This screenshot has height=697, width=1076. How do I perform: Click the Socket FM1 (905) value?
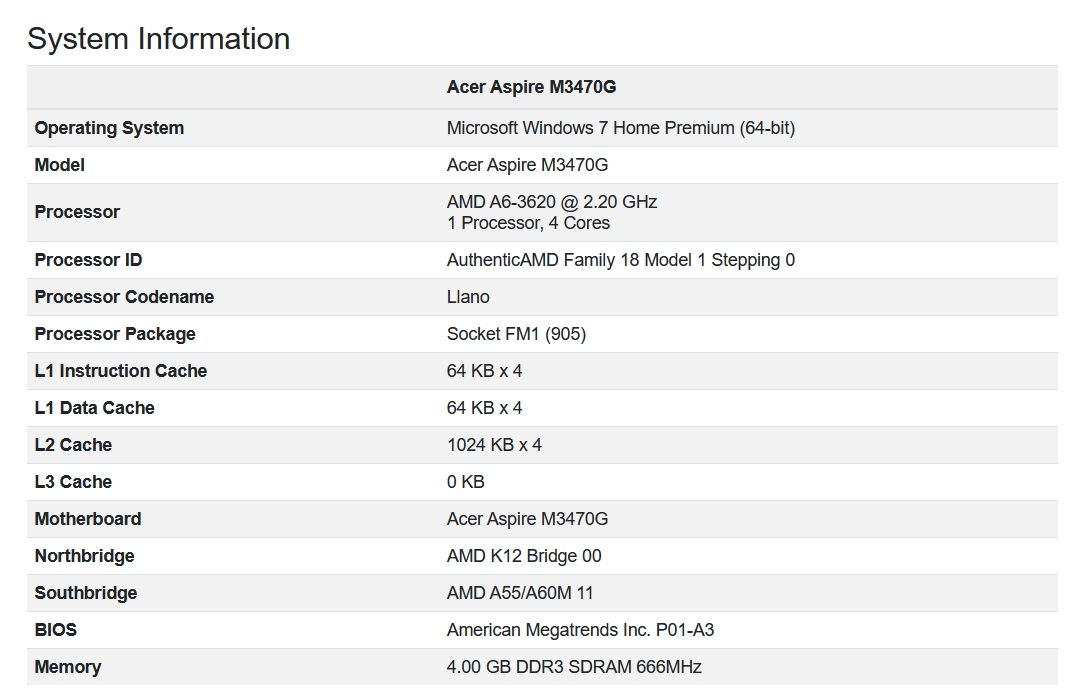pyautogui.click(x=516, y=334)
